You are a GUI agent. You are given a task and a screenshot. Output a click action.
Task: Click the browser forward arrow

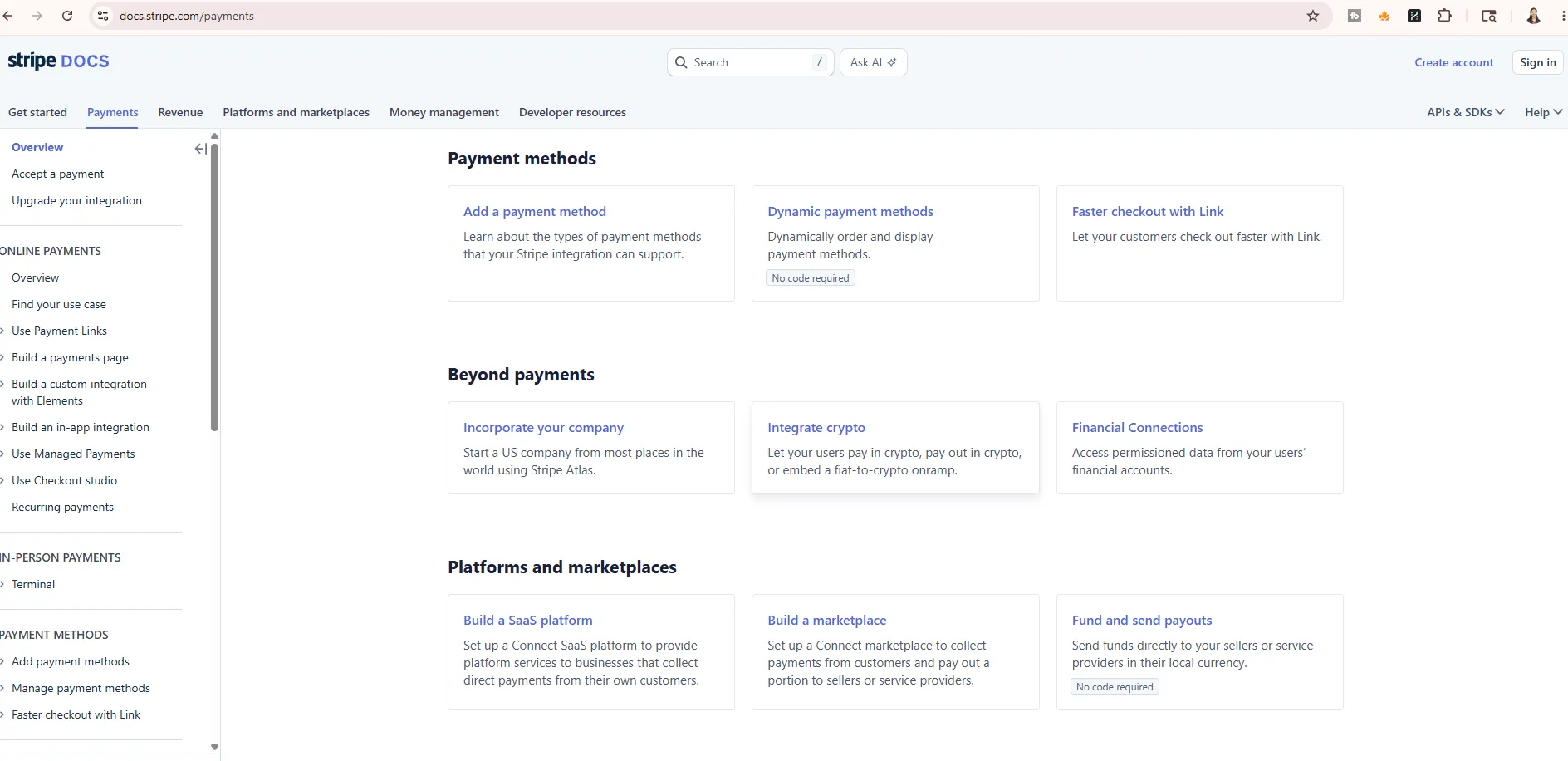click(37, 16)
